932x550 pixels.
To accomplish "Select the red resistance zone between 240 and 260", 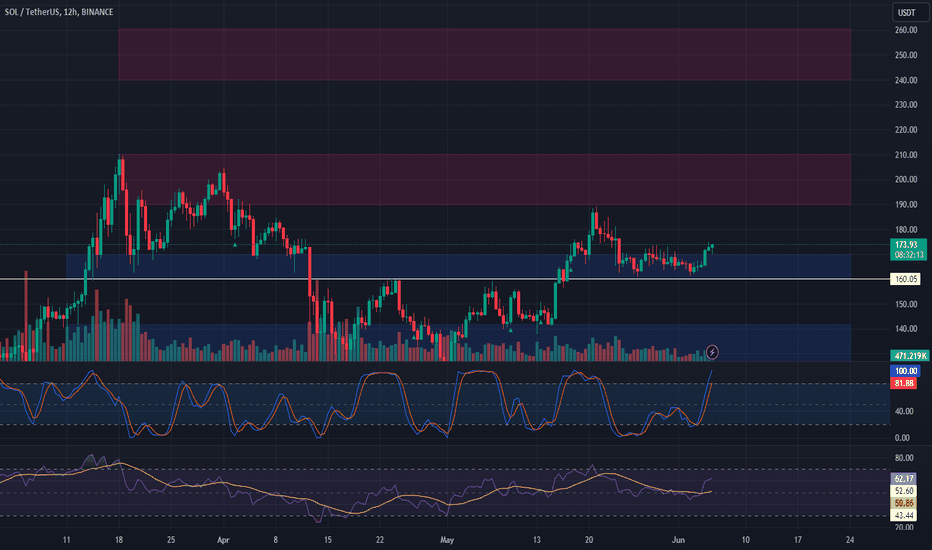I will 484,54.
